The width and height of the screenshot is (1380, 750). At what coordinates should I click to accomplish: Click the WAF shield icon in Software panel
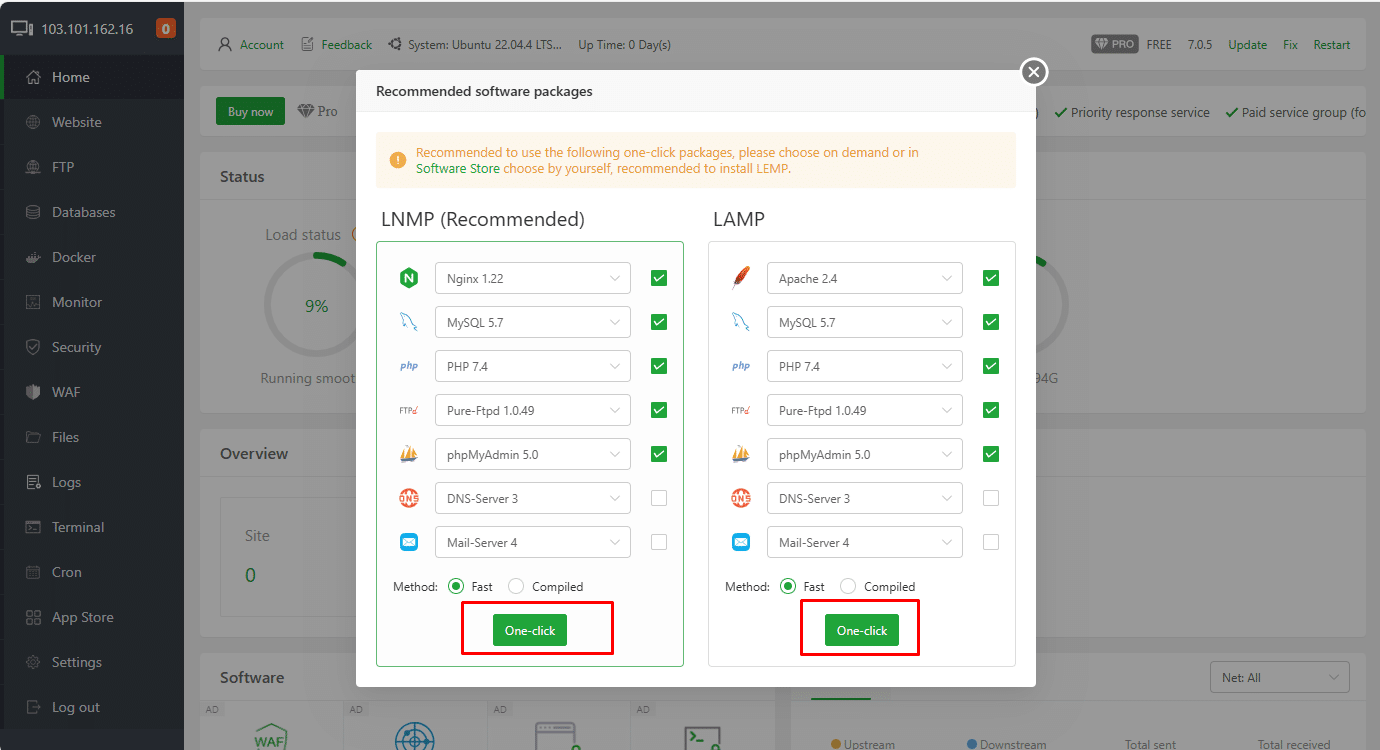tap(271, 738)
